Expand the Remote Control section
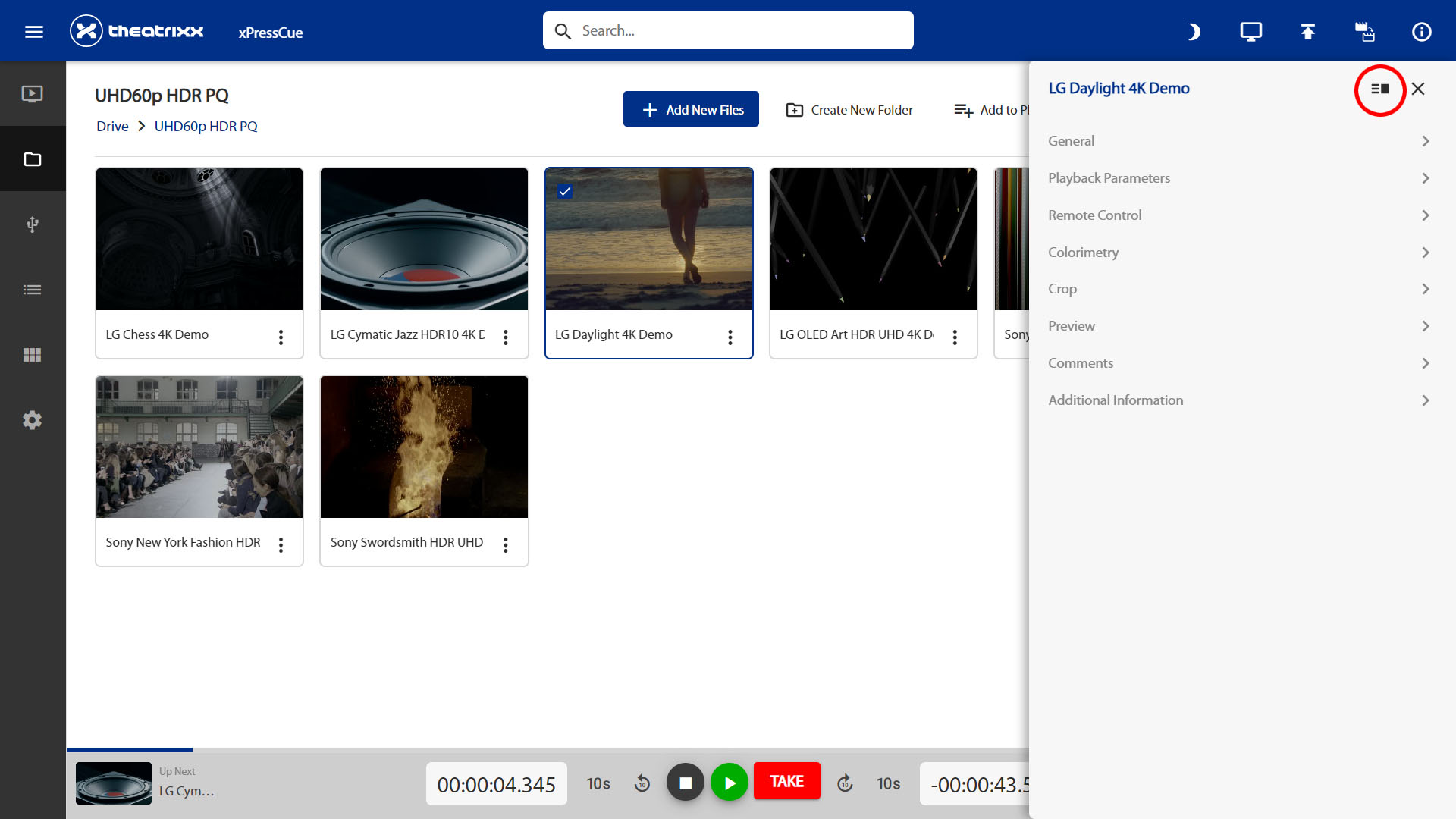 coord(1239,215)
